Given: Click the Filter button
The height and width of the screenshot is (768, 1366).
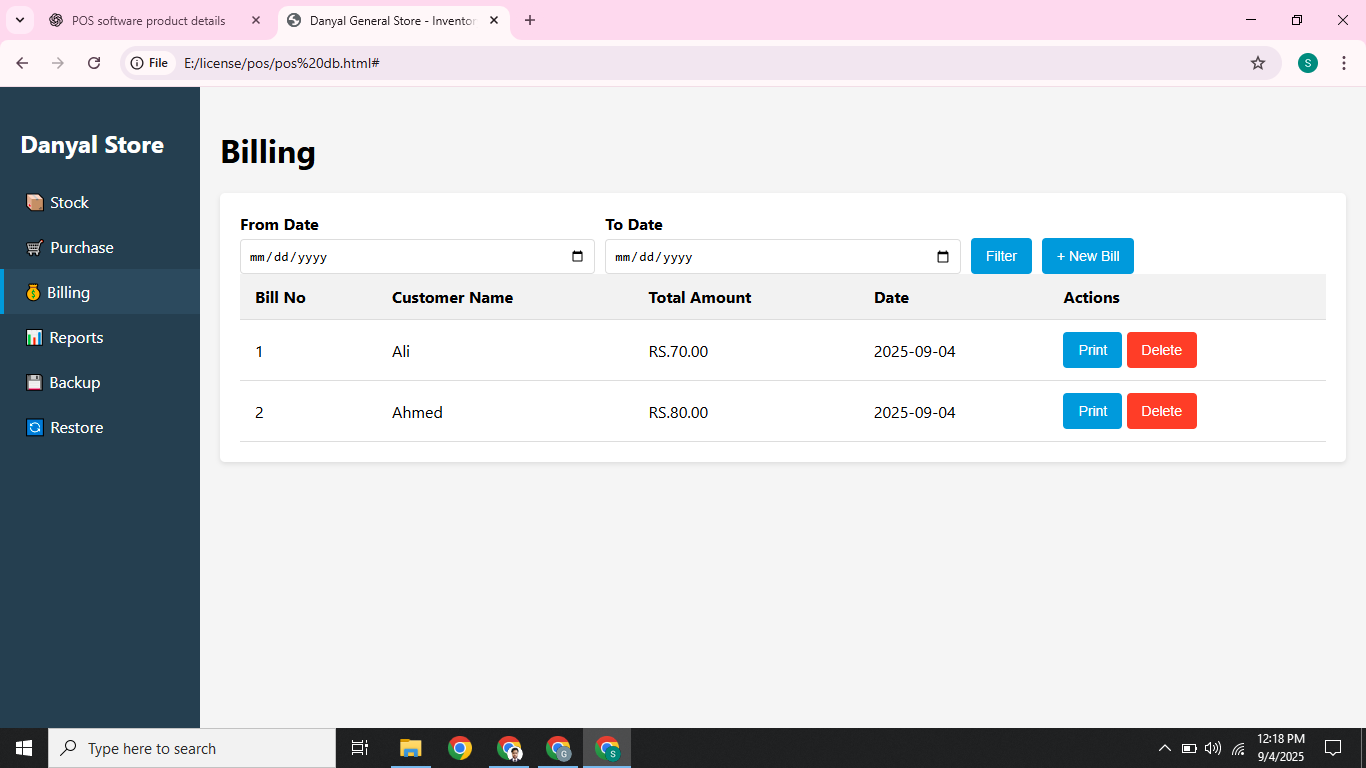Looking at the screenshot, I should coord(1001,256).
